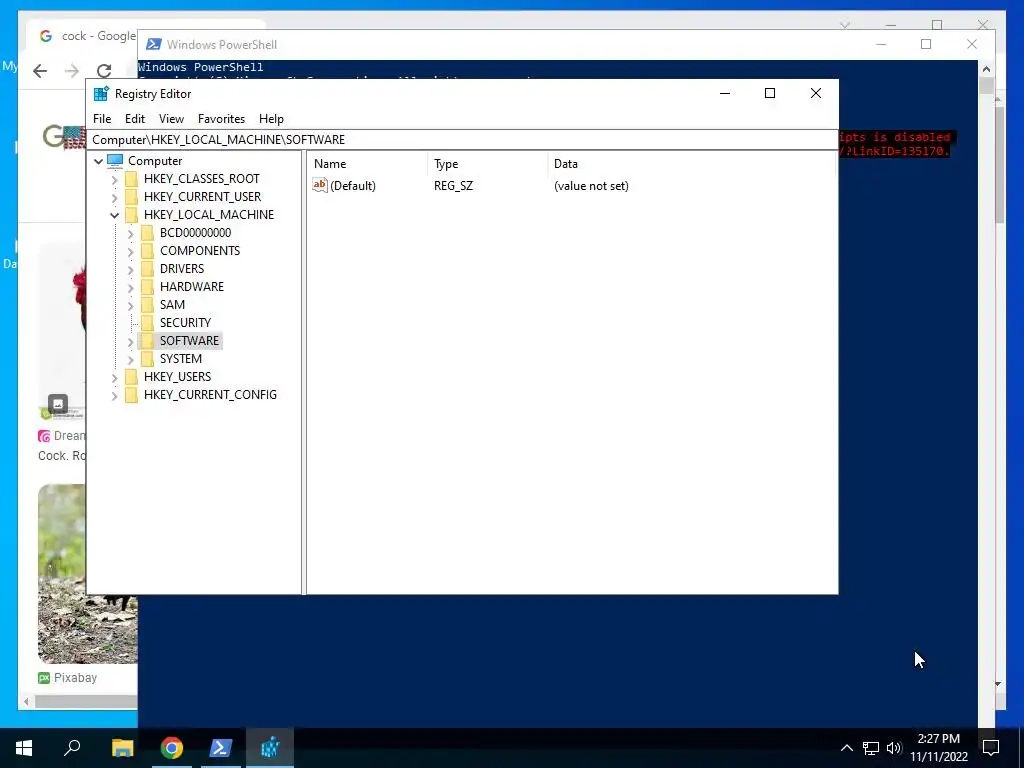Viewport: 1024px width, 768px height.
Task: Open the taskbar clock and date
Action: pyautogui.click(x=939, y=748)
